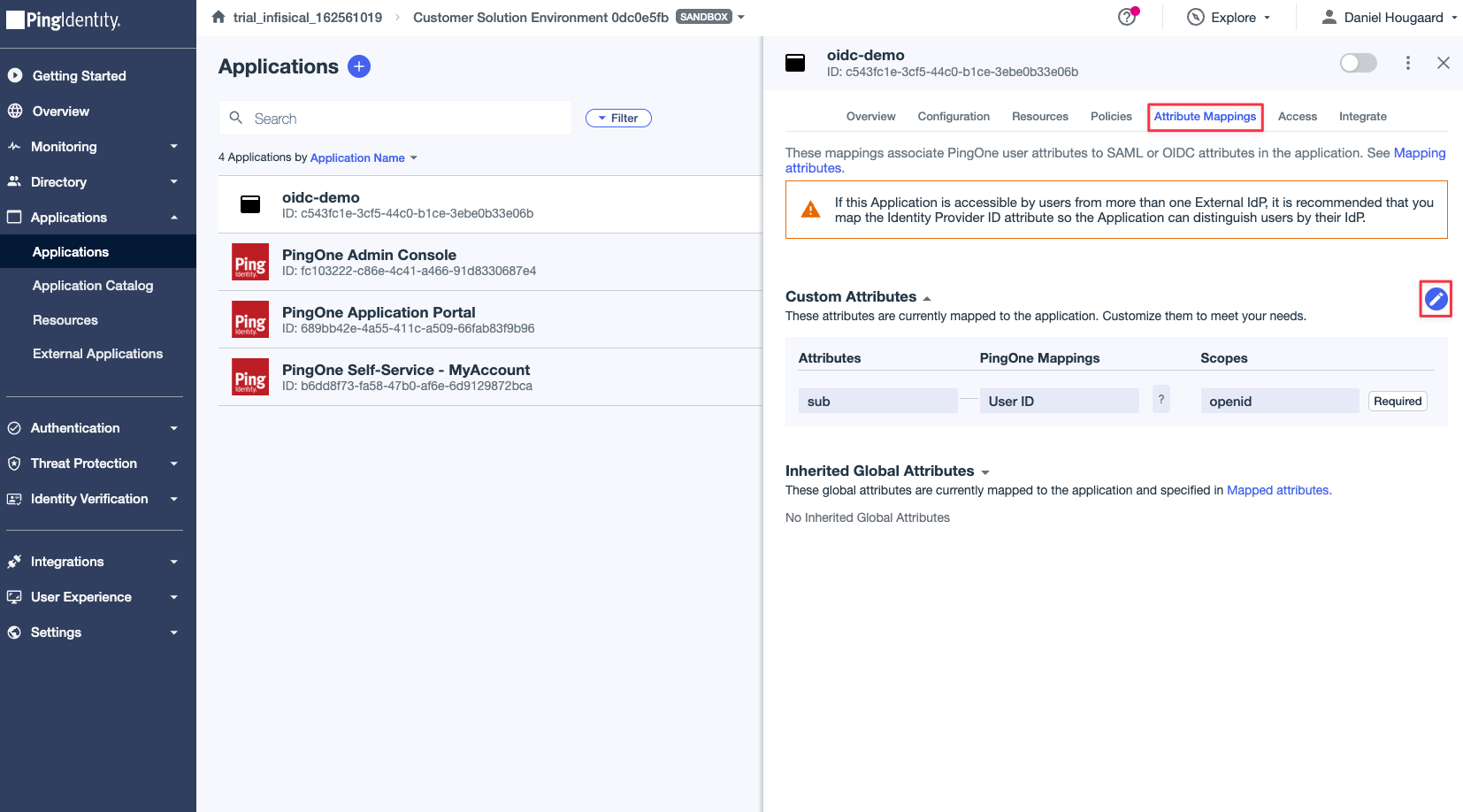Switch to the Policies tab
Image resolution: width=1463 pixels, height=812 pixels.
point(1111,117)
